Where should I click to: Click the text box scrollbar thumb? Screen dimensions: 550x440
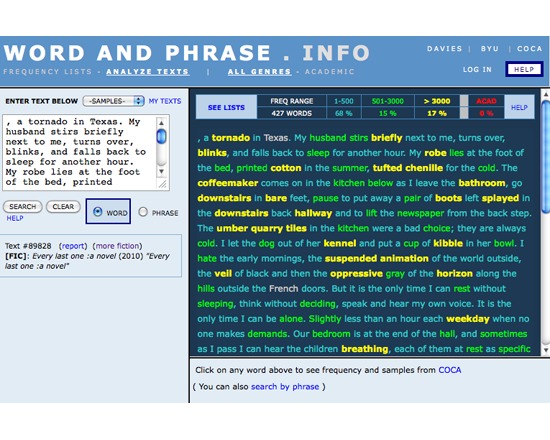[161, 136]
